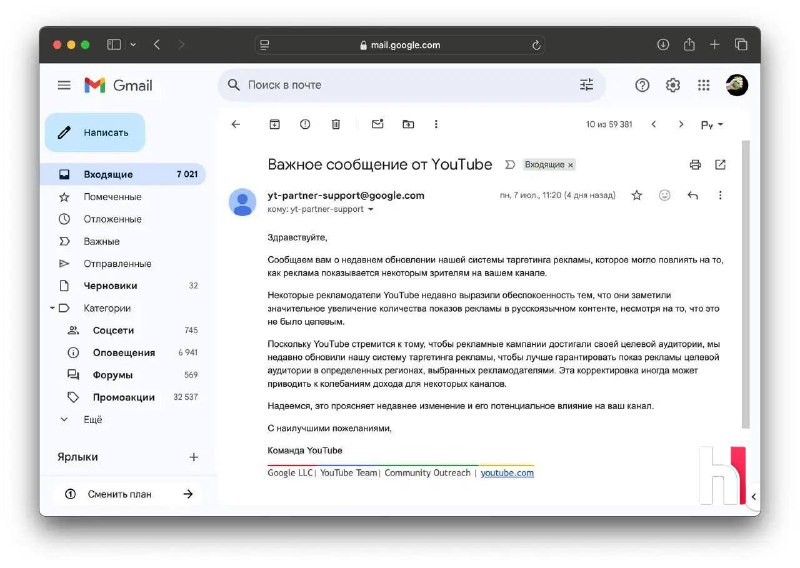The width and height of the screenshot is (800, 568).
Task: Mark the email as unread
Action: [x=378, y=124]
